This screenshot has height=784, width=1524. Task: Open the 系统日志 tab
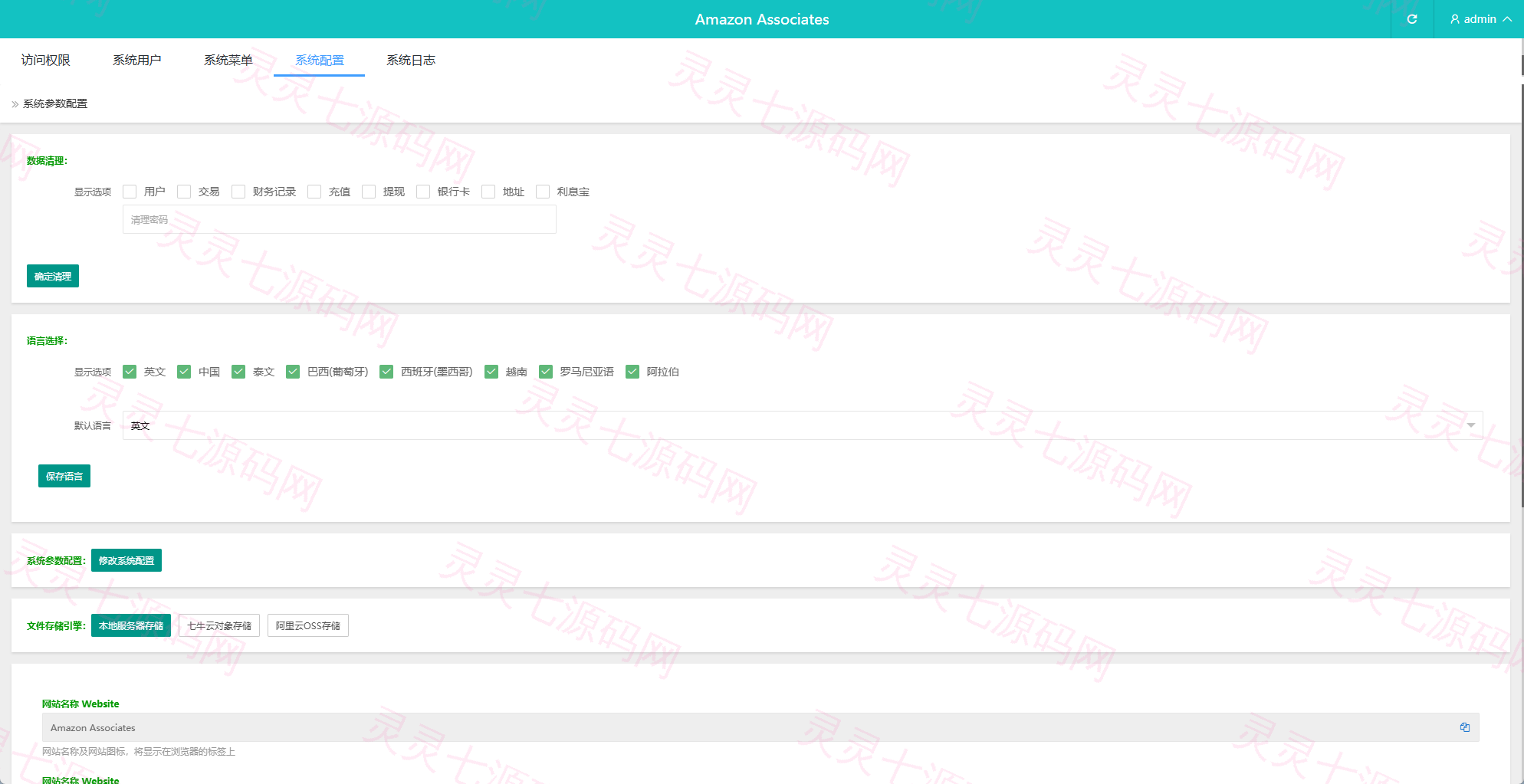[x=411, y=60]
